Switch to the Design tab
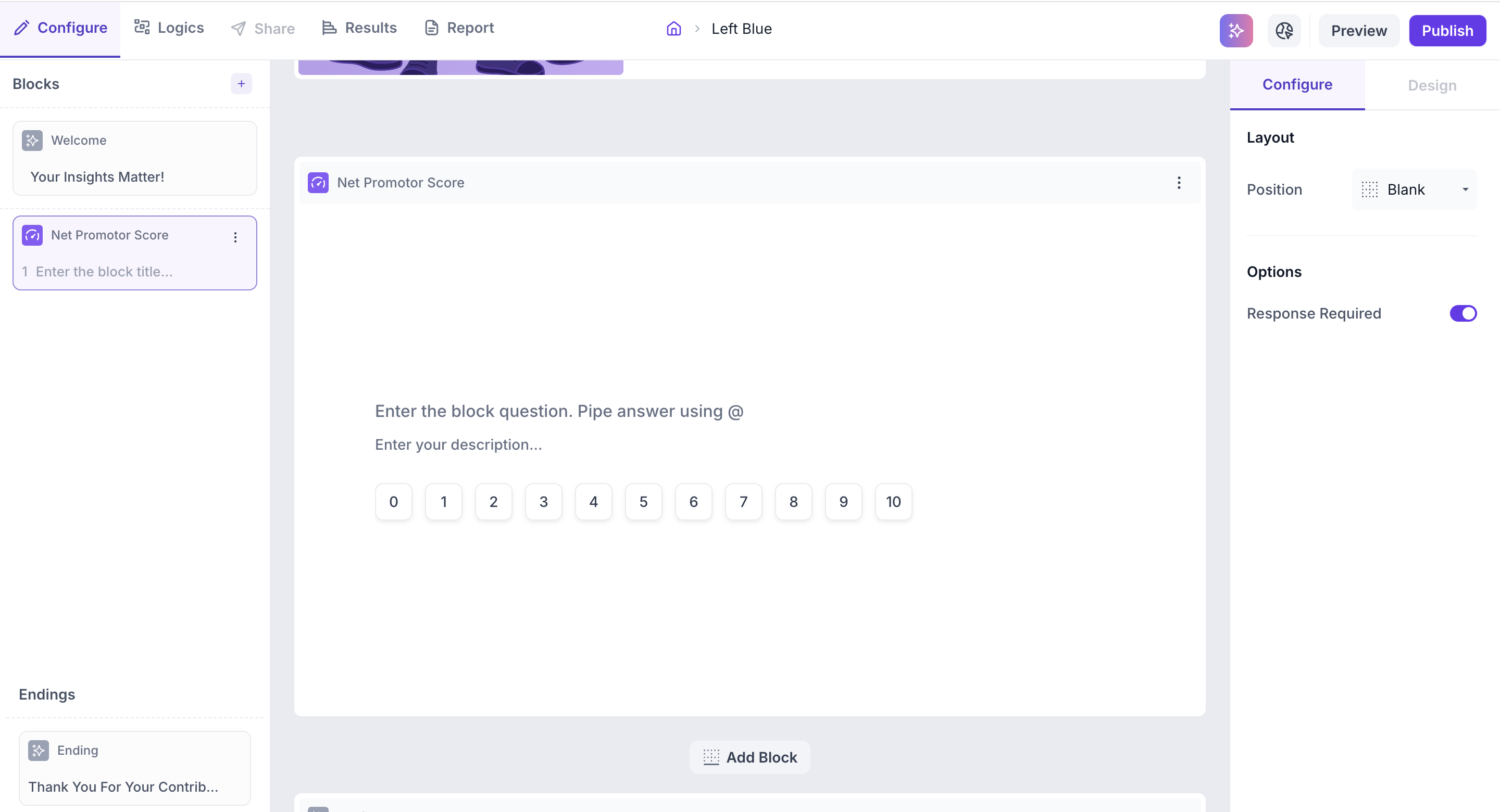This screenshot has width=1500, height=812. click(x=1431, y=85)
